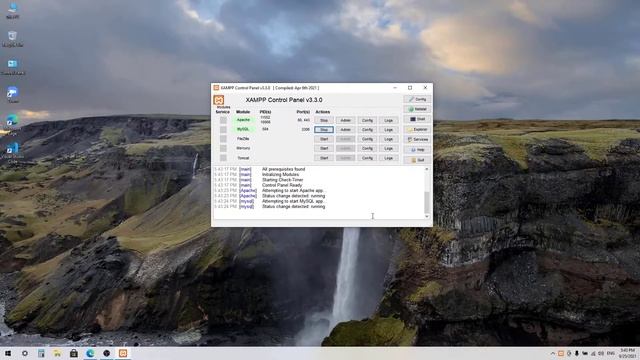The height and width of the screenshot is (360, 640).
Task: Start the Mercury module
Action: point(324,149)
